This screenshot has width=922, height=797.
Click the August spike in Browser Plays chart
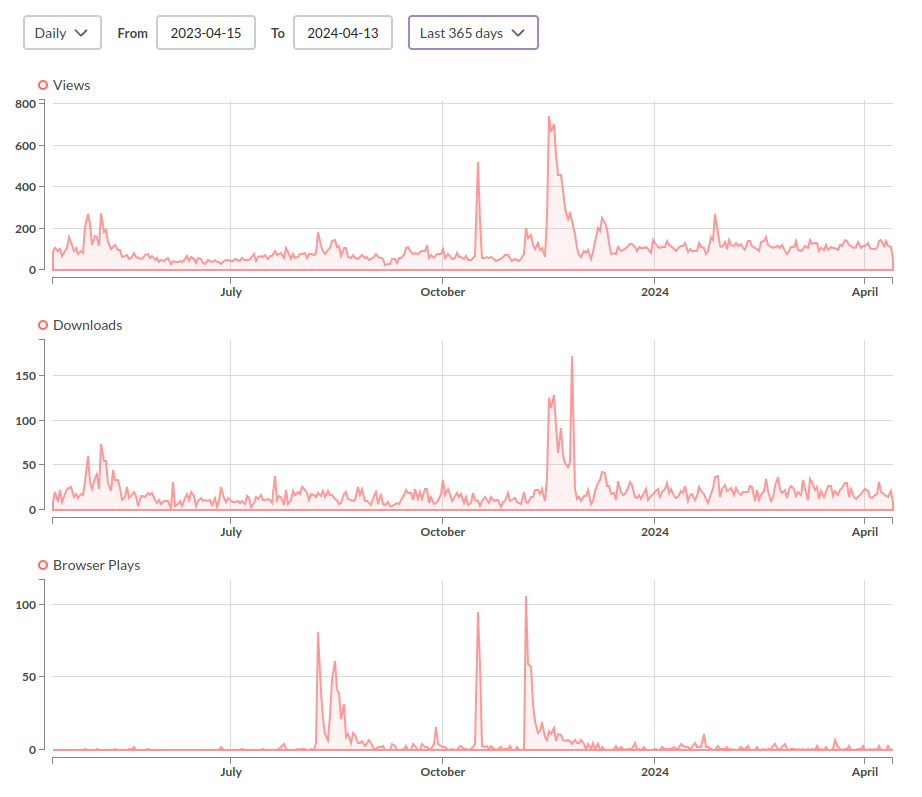click(x=318, y=634)
